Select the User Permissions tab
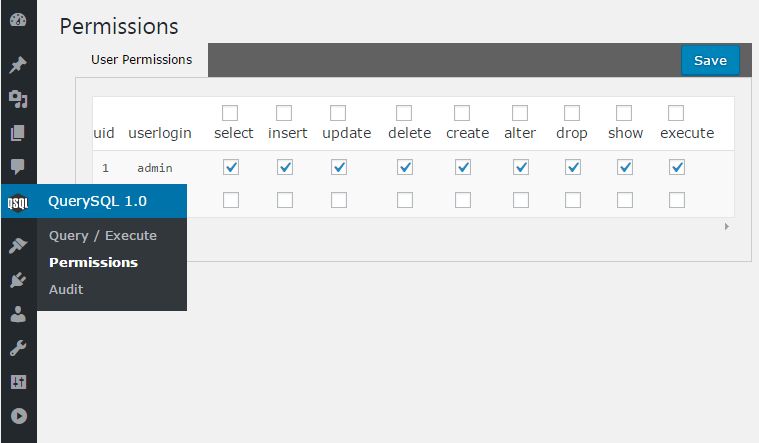 coord(141,60)
